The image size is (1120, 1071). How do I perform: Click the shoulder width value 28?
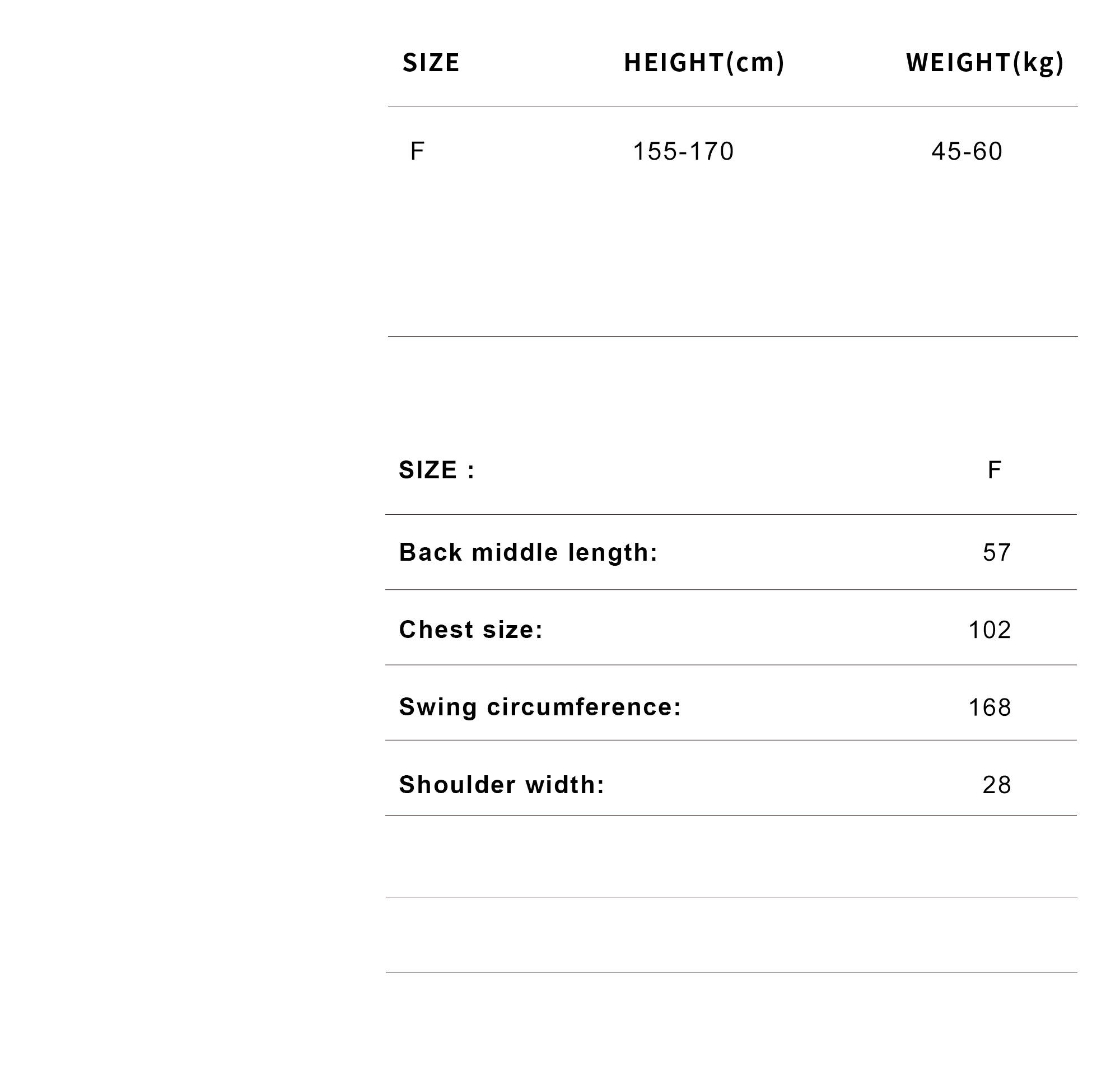point(997,785)
